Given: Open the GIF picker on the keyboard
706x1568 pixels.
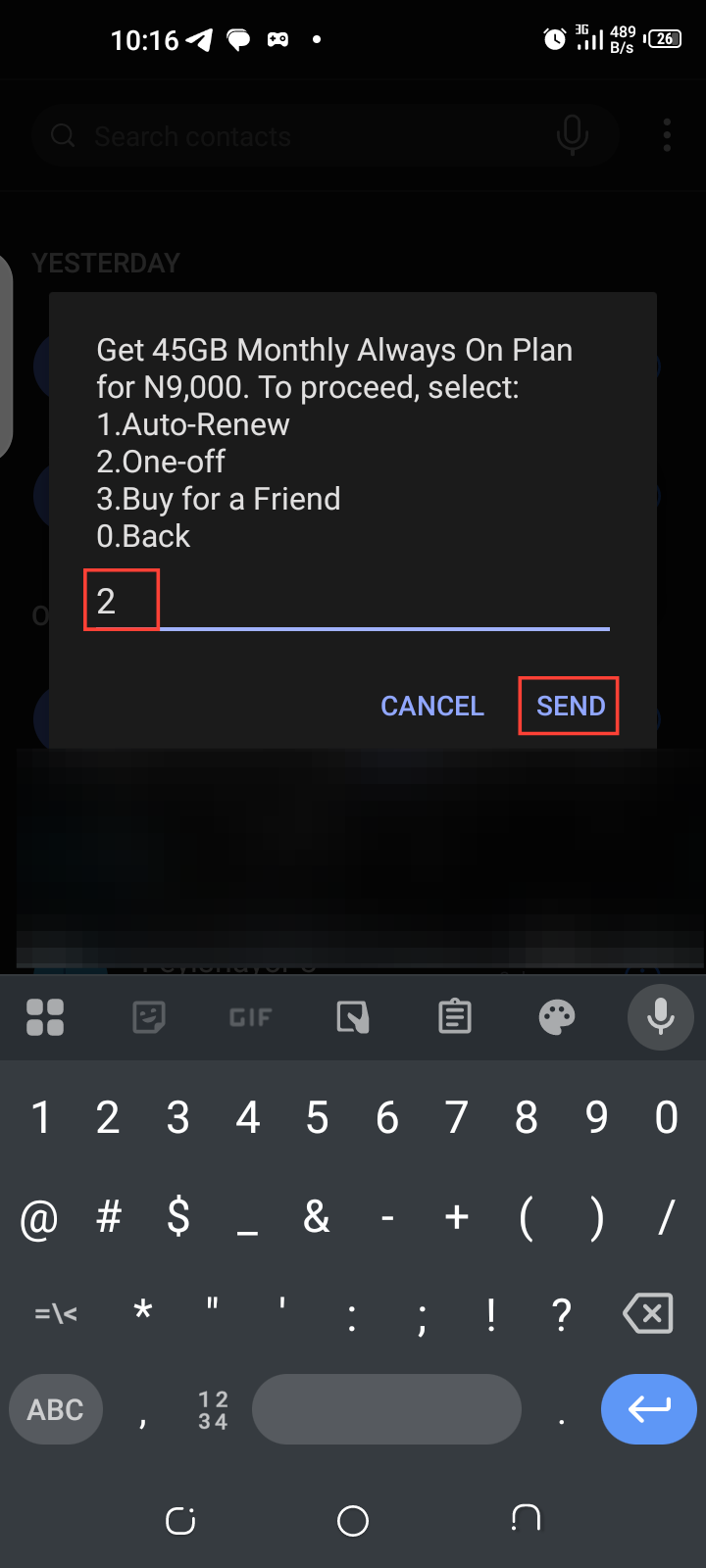Looking at the screenshot, I should [250, 1017].
